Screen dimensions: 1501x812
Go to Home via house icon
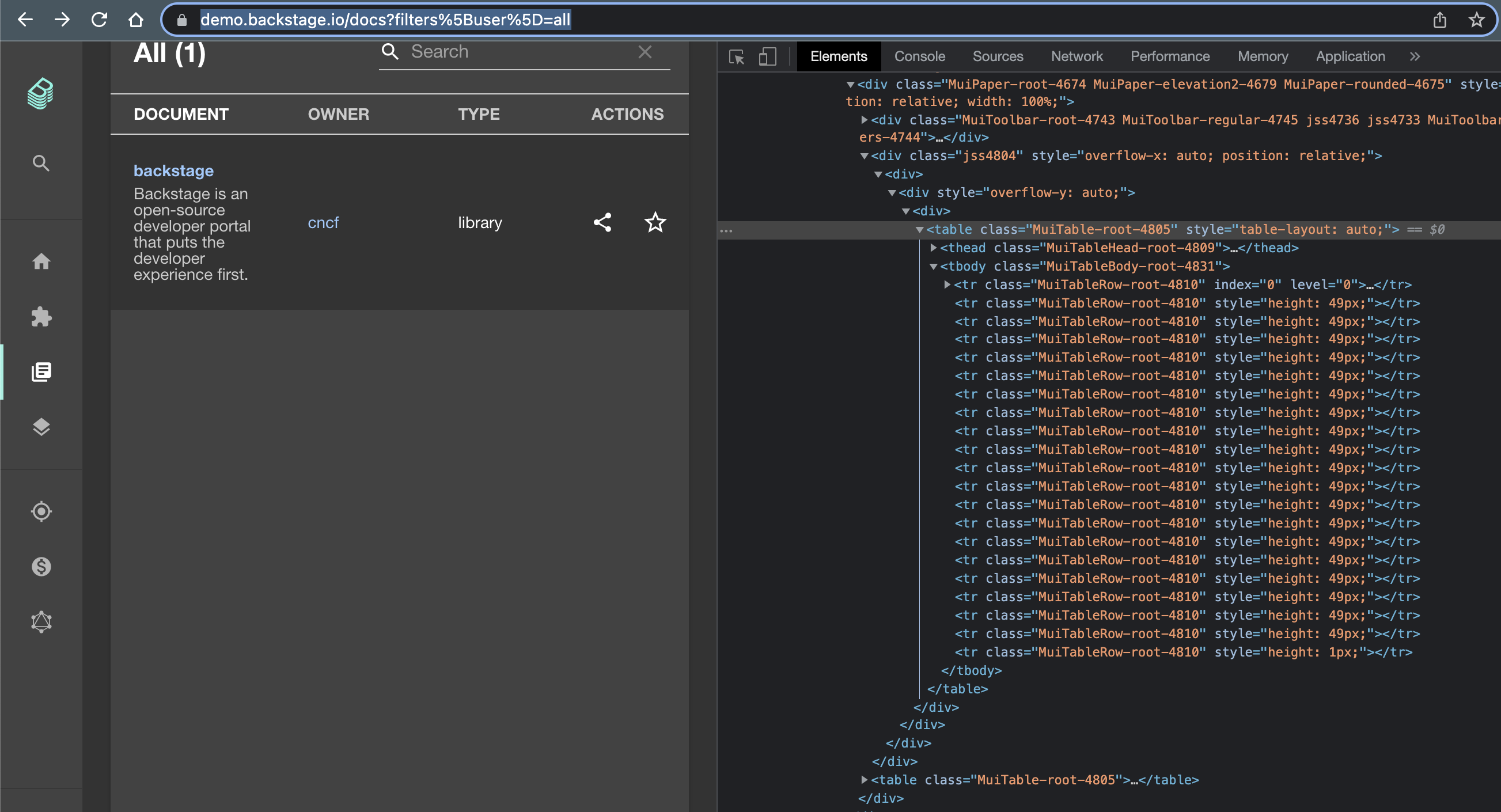[x=41, y=261]
